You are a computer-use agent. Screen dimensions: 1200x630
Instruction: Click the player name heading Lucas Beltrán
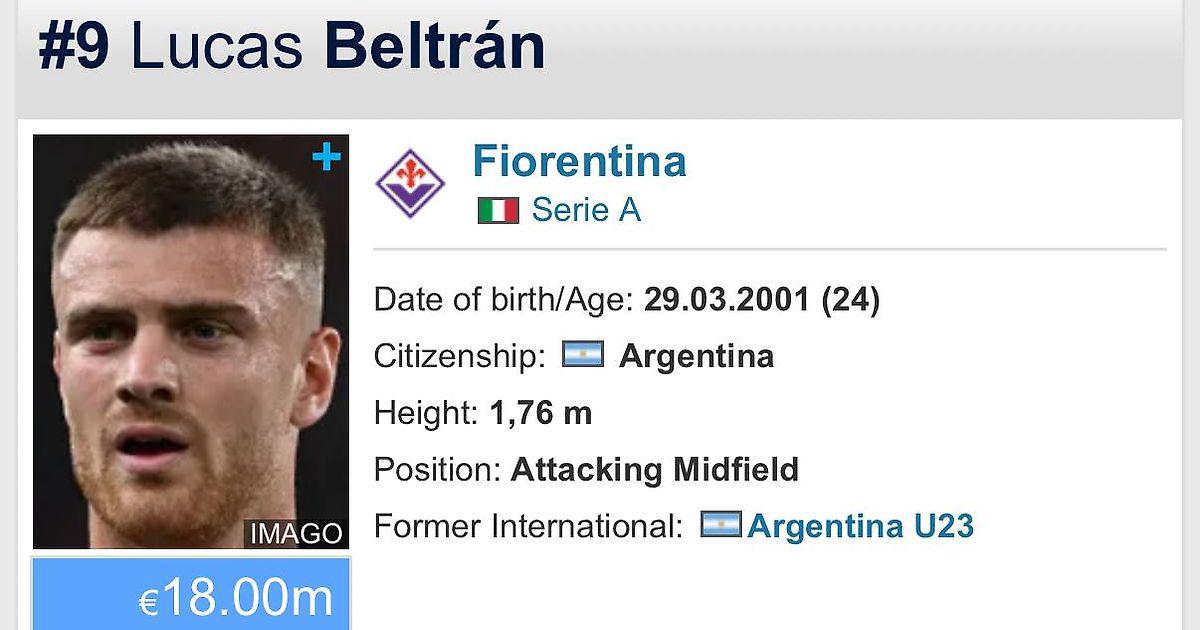click(338, 46)
